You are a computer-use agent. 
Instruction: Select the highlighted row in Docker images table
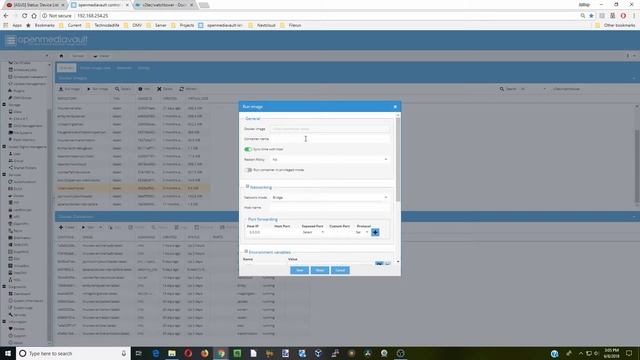coord(133,188)
